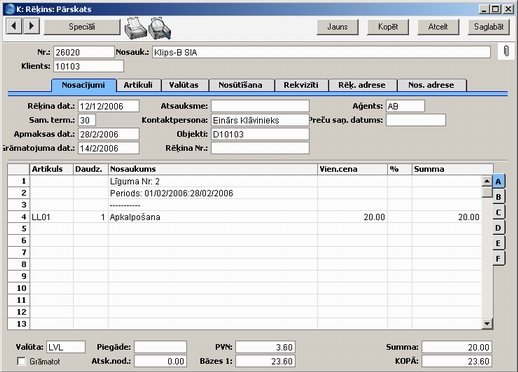Image resolution: width=518 pixels, height=372 pixels.
Task: Open the Valūtas tab
Action: 184,85
